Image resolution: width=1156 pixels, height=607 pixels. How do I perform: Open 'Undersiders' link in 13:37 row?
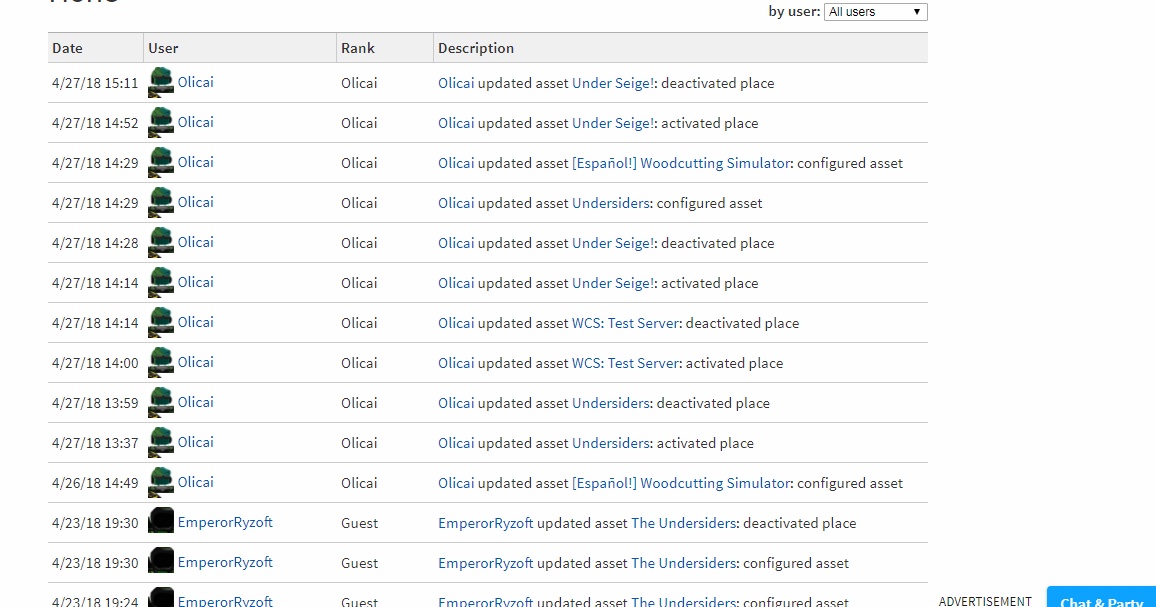(611, 443)
